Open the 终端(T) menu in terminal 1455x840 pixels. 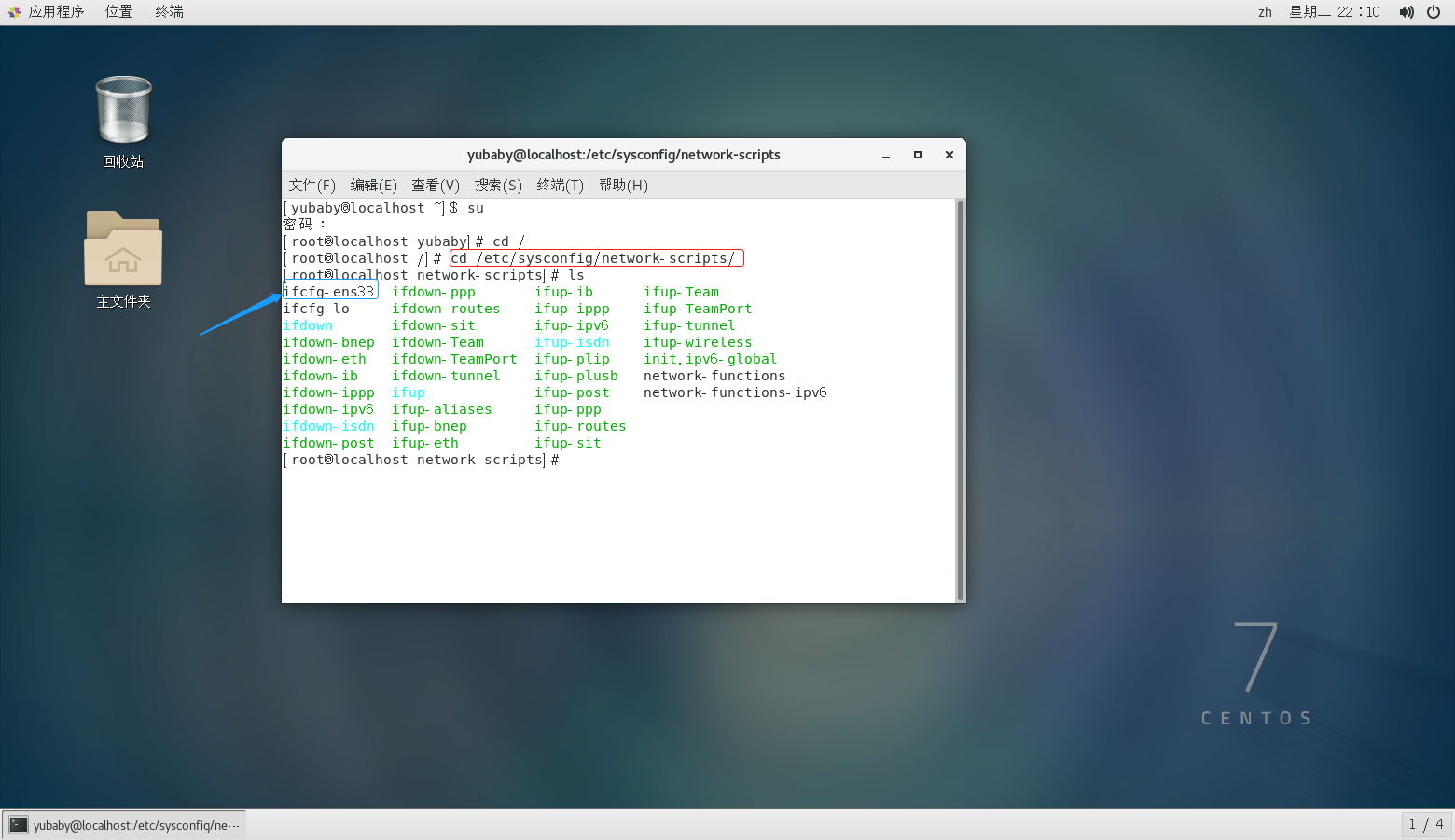point(560,185)
